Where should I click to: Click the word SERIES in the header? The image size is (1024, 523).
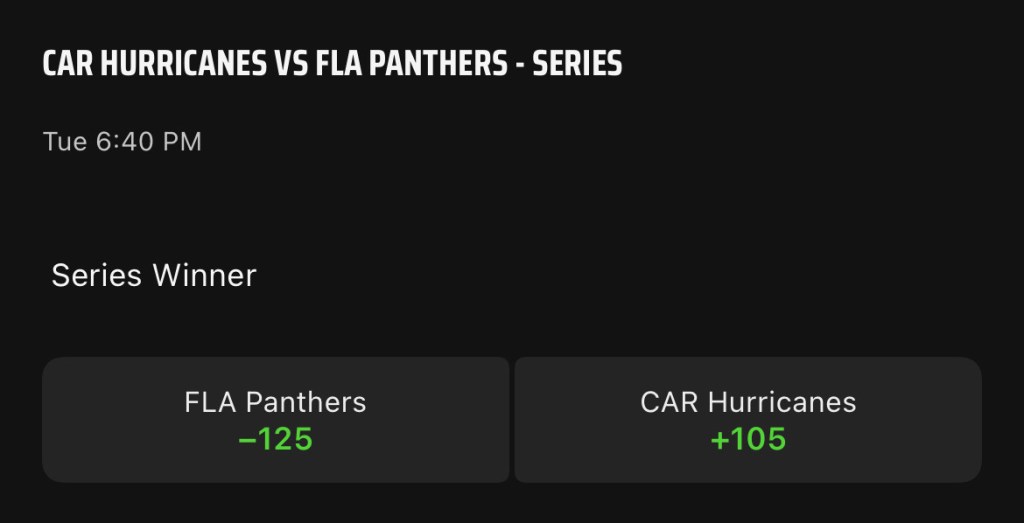coord(577,64)
